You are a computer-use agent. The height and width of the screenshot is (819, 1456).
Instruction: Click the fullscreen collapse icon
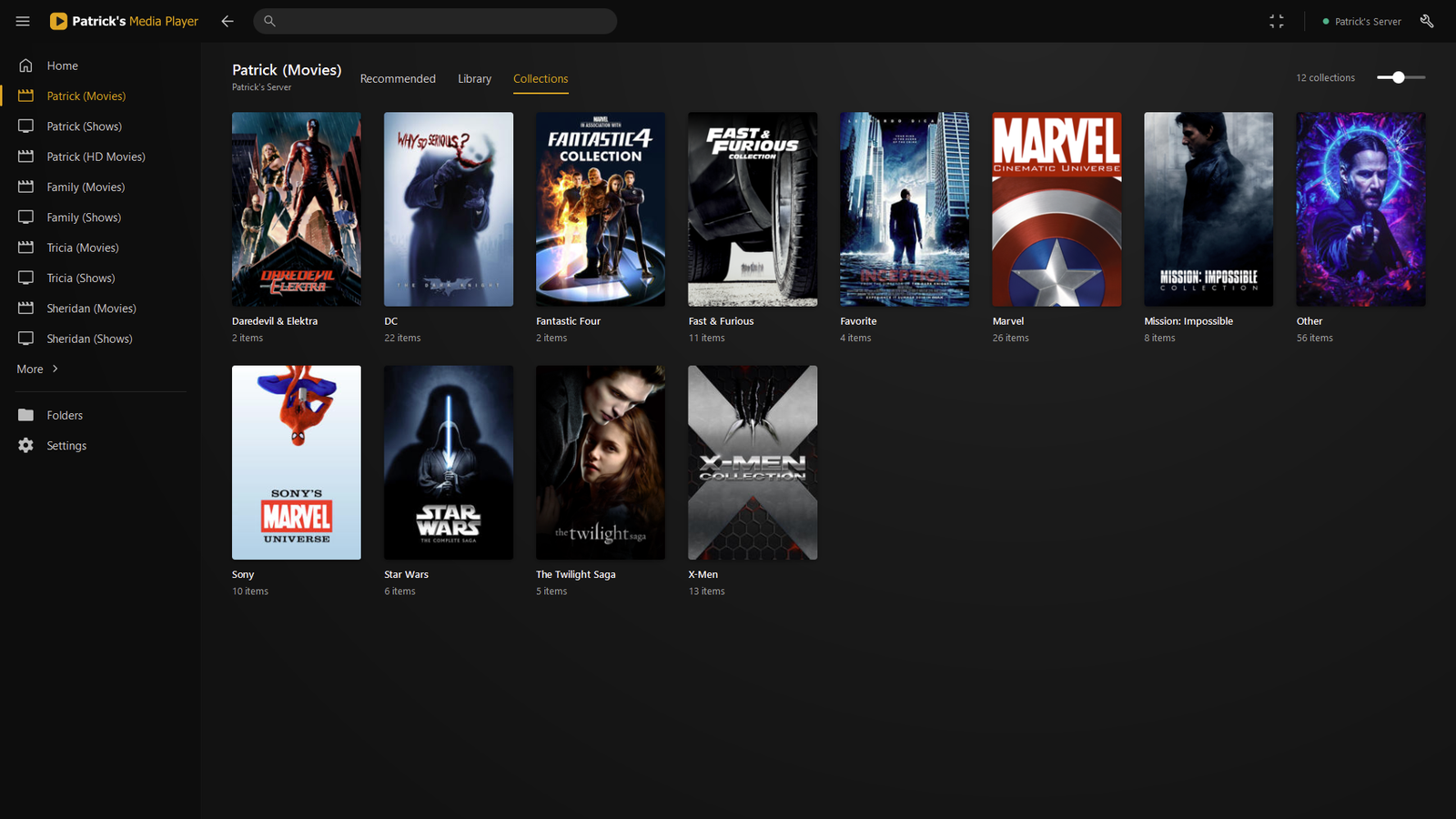pyautogui.click(x=1277, y=21)
